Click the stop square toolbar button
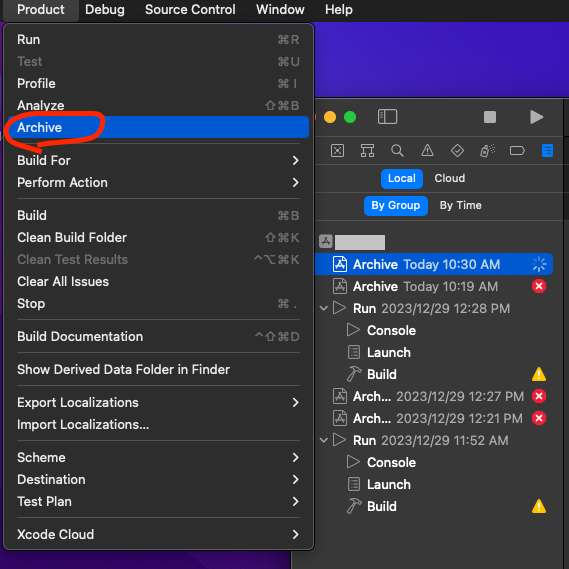The width and height of the screenshot is (569, 569). [490, 117]
